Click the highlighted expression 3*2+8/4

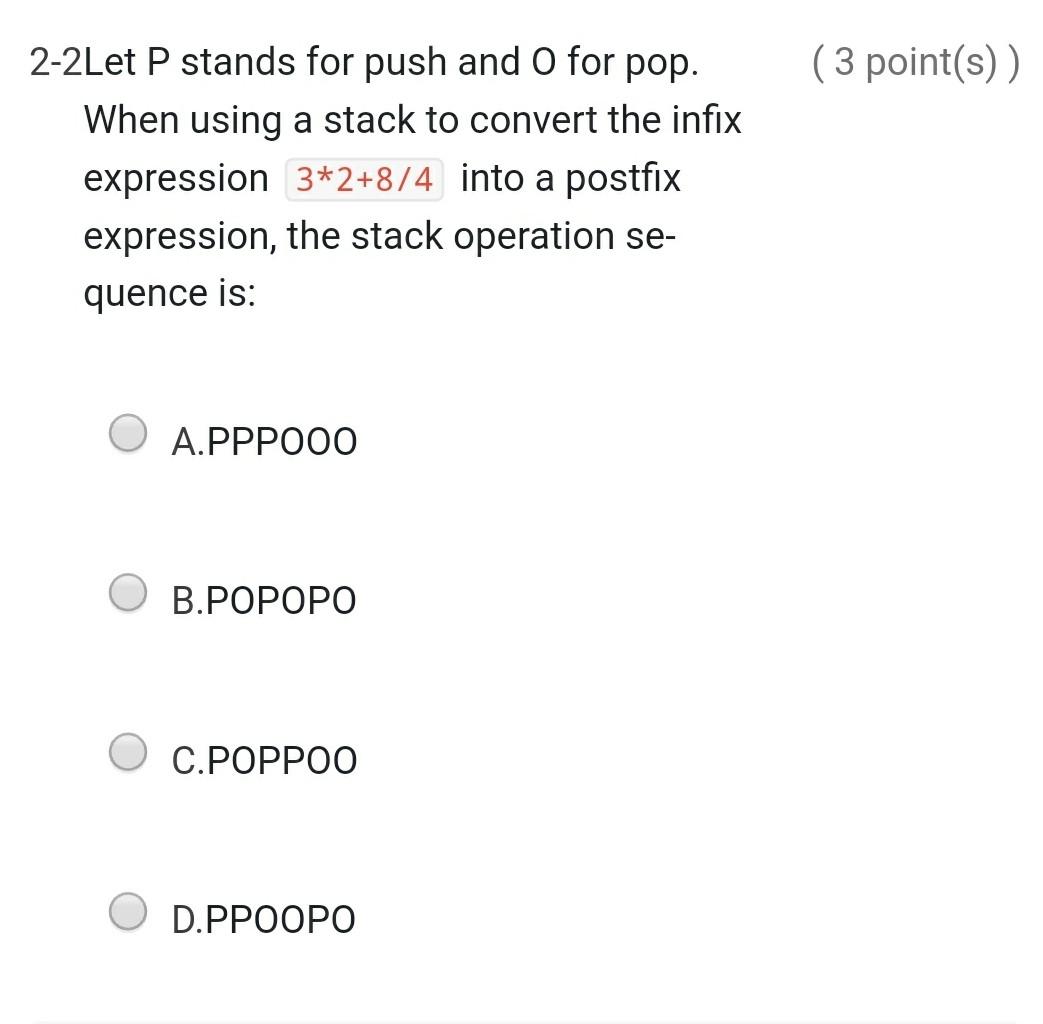(x=366, y=178)
